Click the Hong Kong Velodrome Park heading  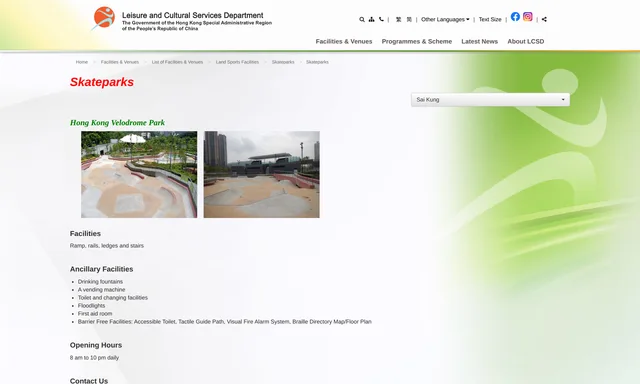point(117,122)
